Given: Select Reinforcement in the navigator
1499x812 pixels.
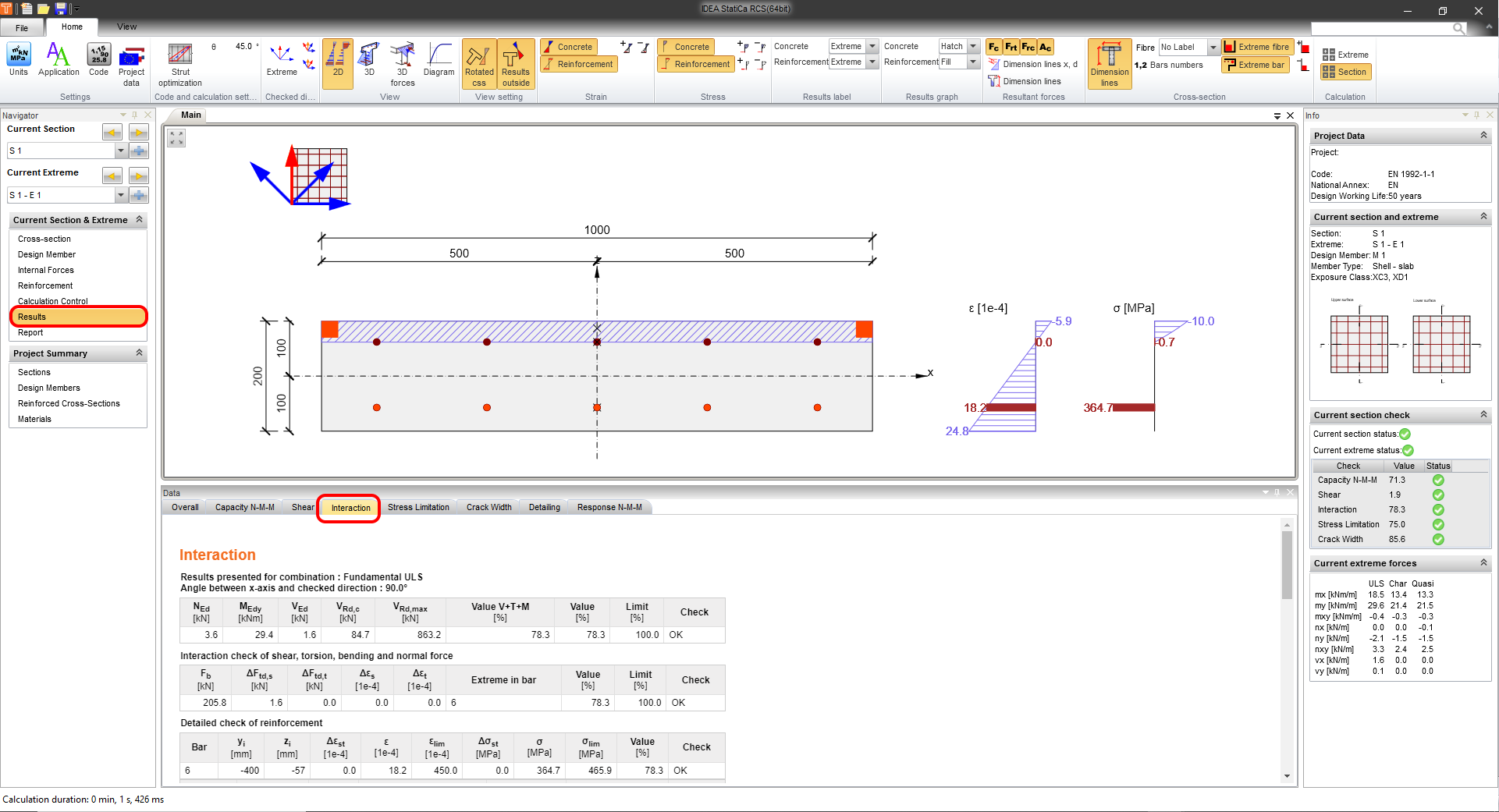Looking at the screenshot, I should pos(45,285).
